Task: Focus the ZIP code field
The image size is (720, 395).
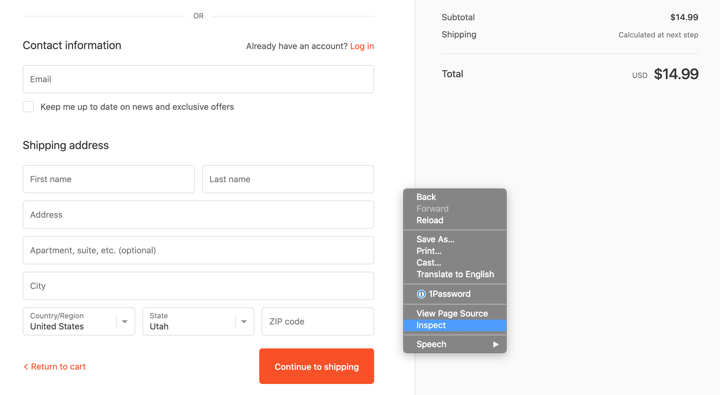Action: [x=318, y=322]
